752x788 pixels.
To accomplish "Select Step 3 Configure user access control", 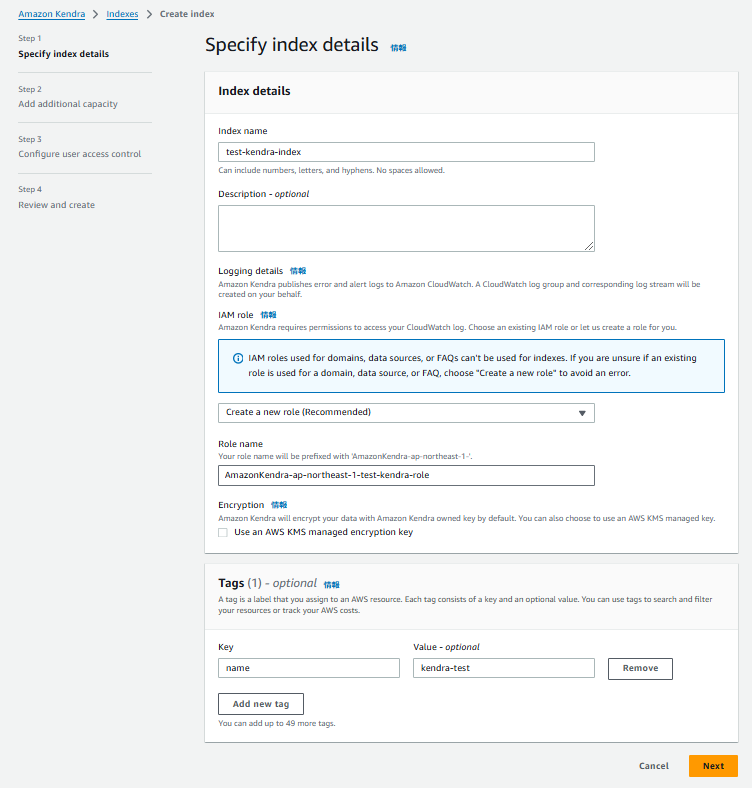I will tap(79, 154).
